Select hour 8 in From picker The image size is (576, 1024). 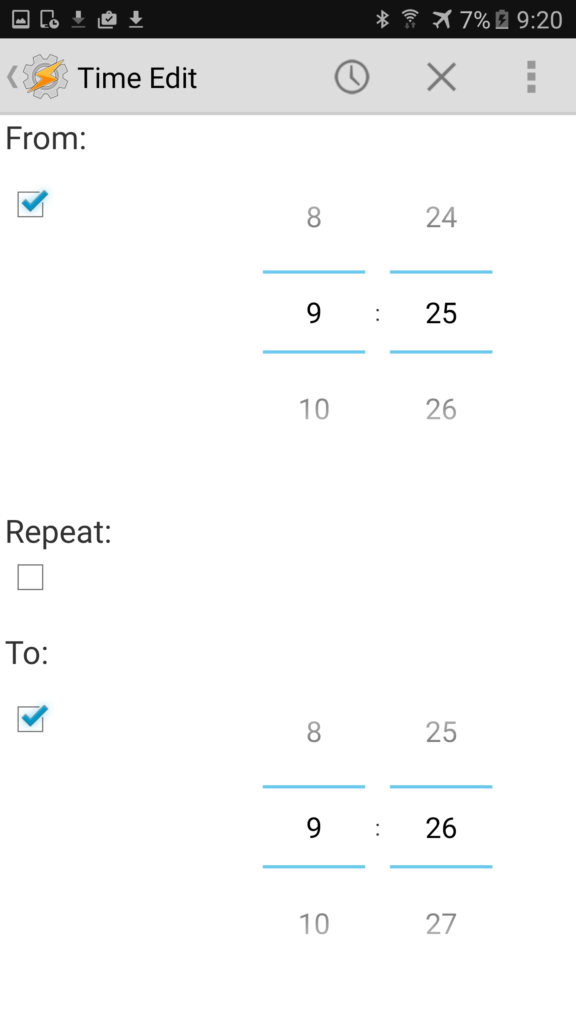click(x=314, y=217)
